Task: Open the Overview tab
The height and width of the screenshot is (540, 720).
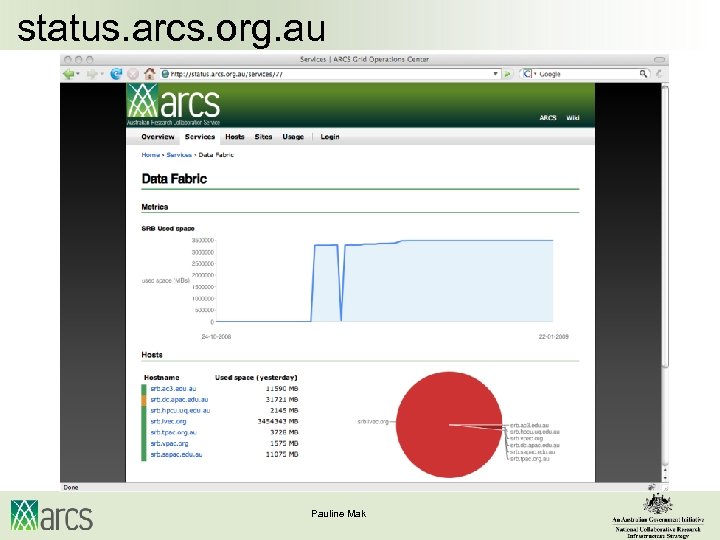Action: pyautogui.click(x=158, y=137)
